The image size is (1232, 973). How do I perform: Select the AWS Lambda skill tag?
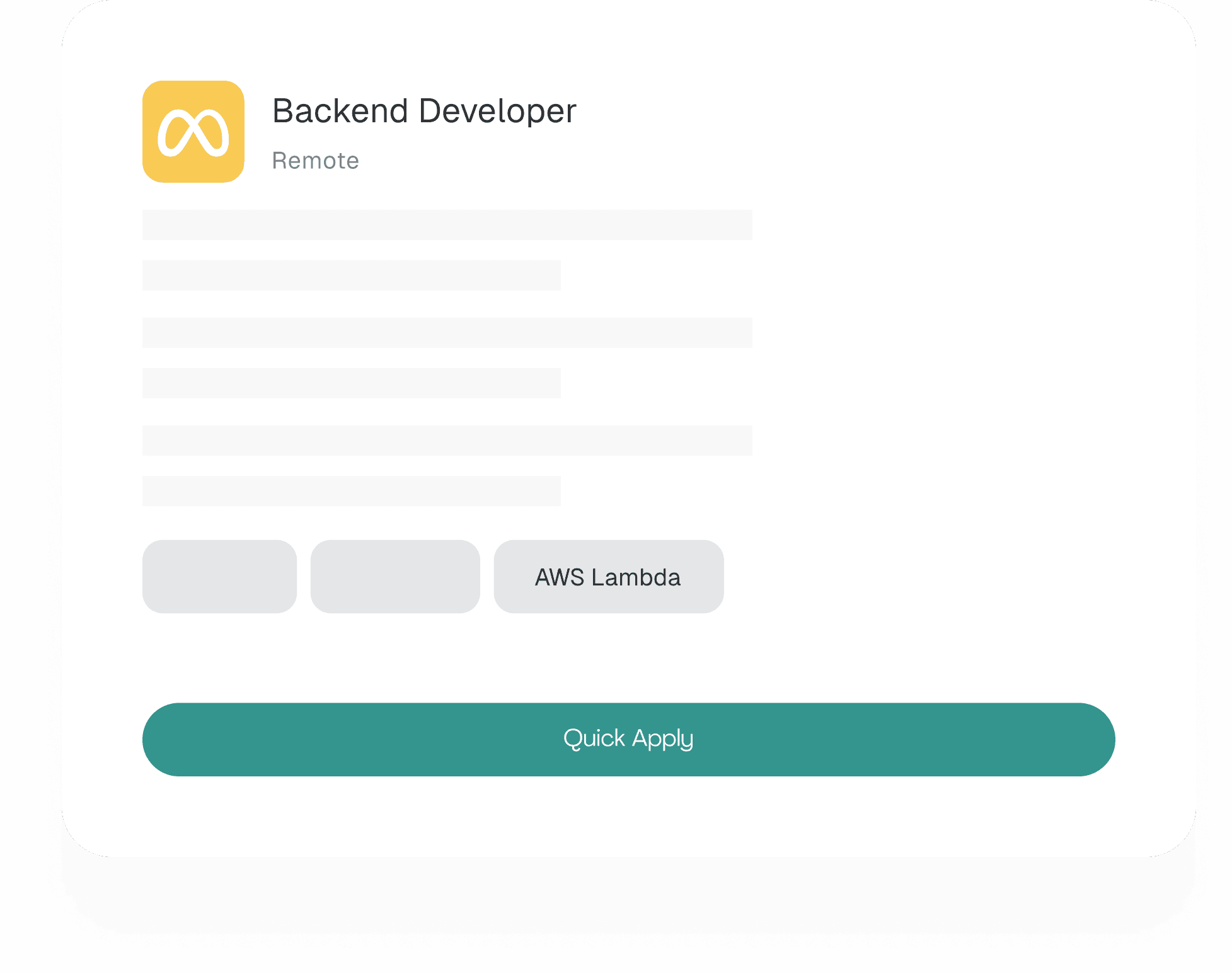608,577
